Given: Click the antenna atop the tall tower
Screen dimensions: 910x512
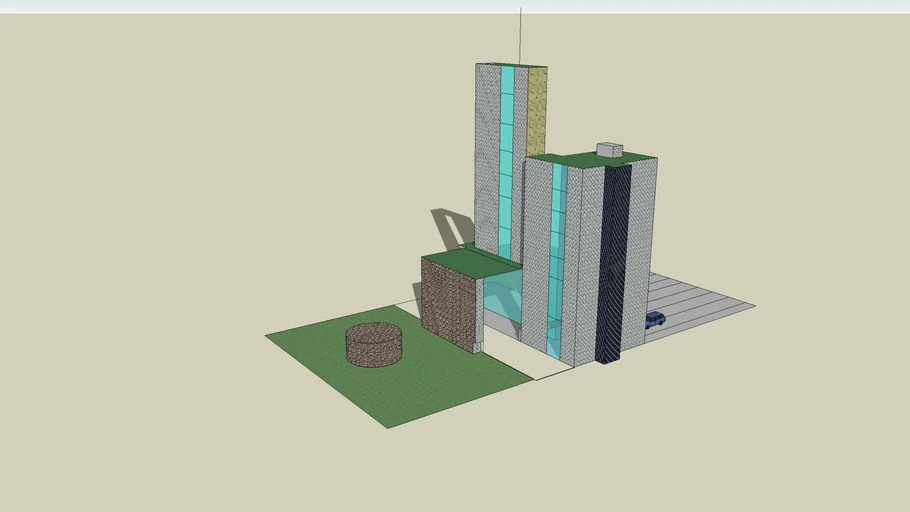Looking at the screenshot, I should pyautogui.click(x=520, y=35).
